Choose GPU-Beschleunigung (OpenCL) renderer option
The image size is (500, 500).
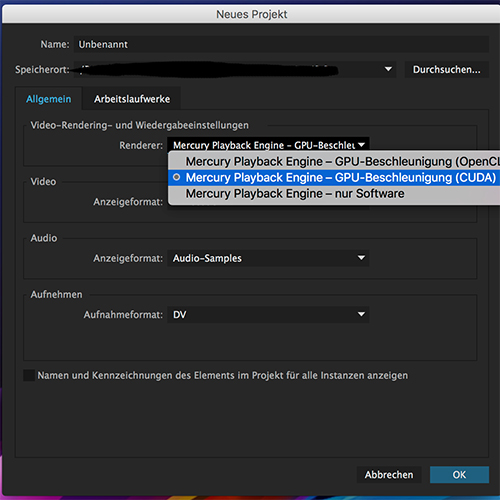click(x=334, y=161)
